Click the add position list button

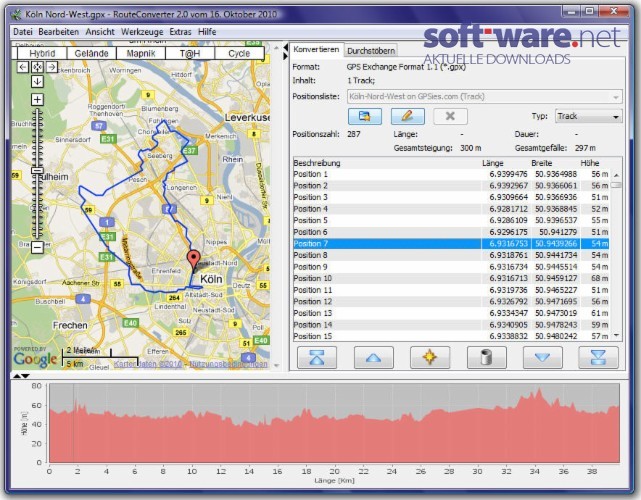(x=365, y=116)
